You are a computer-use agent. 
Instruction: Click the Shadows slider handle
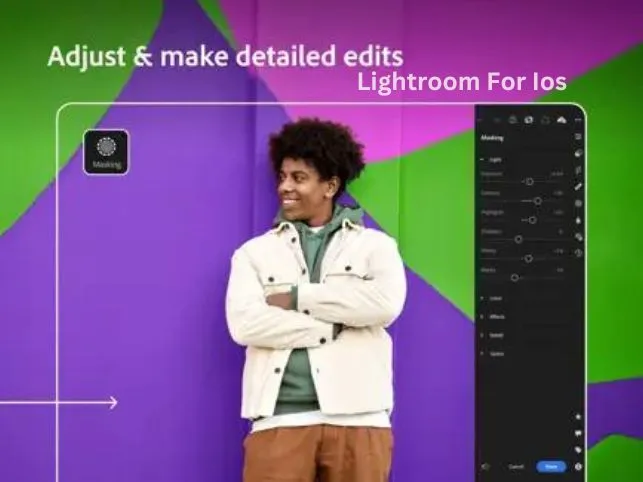click(518, 239)
